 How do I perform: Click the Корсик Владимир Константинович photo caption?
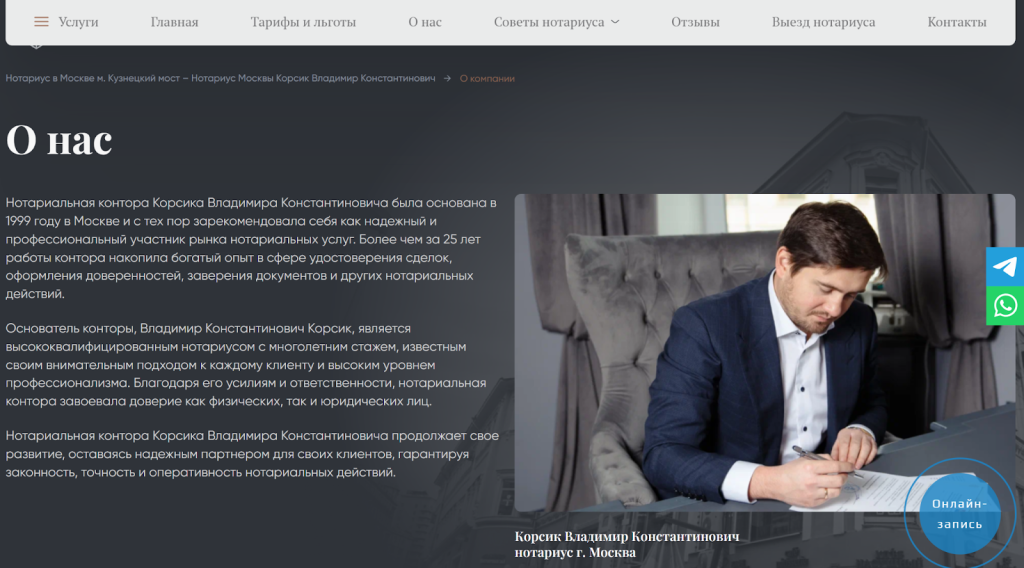[627, 544]
